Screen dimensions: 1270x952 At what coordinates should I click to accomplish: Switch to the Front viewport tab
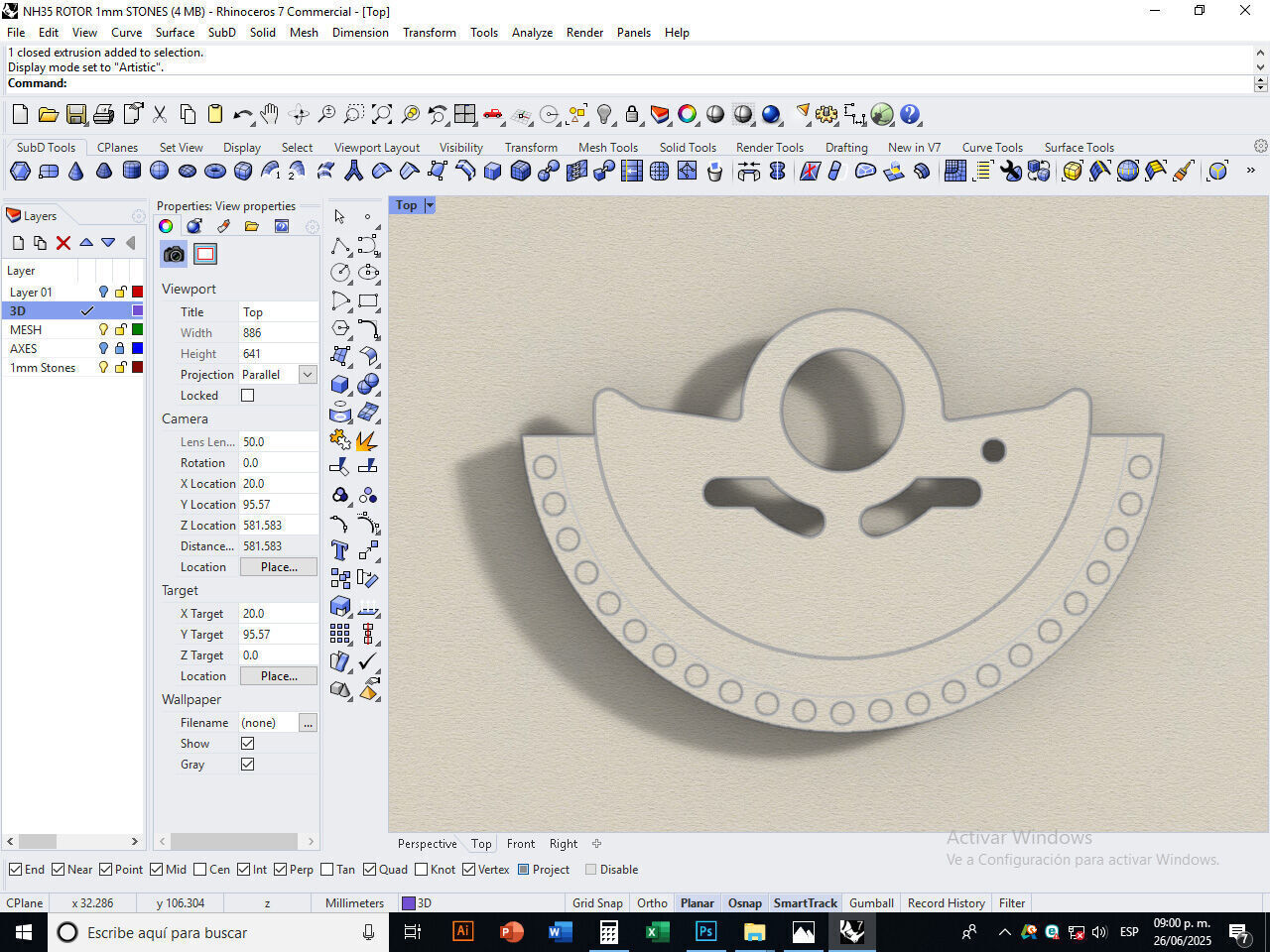coord(521,844)
